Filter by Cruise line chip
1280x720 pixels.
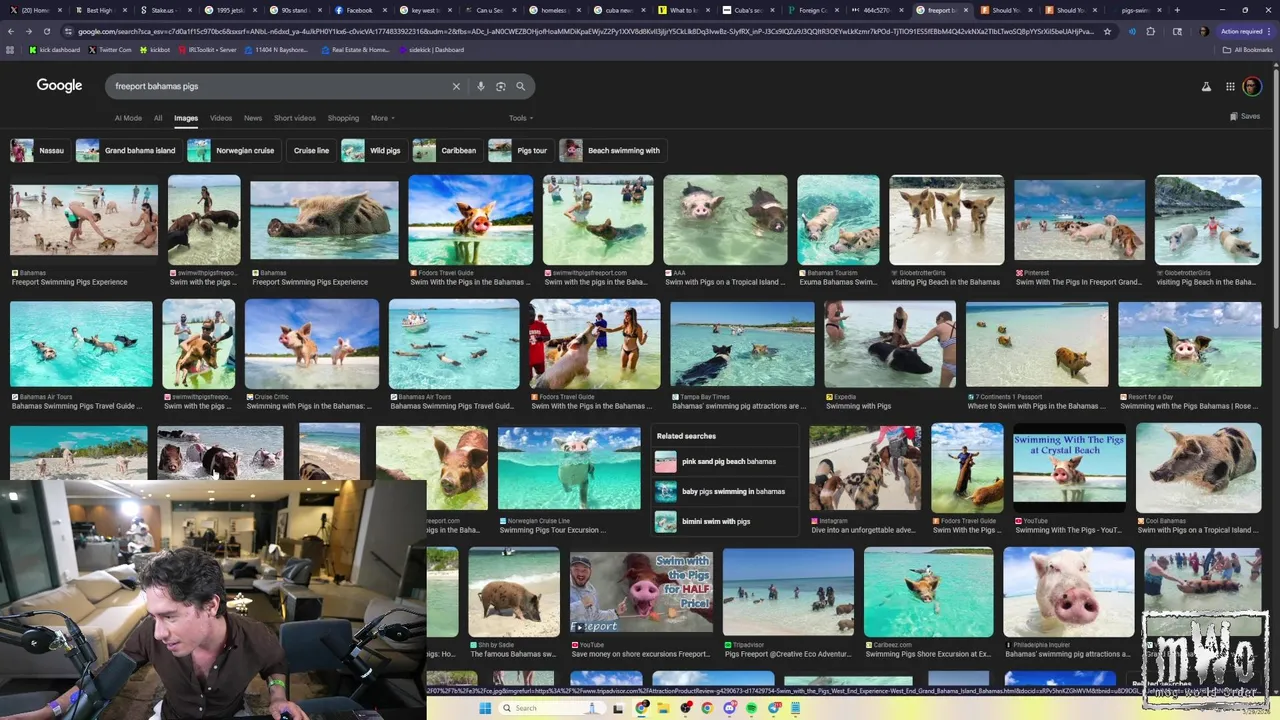pos(311,150)
